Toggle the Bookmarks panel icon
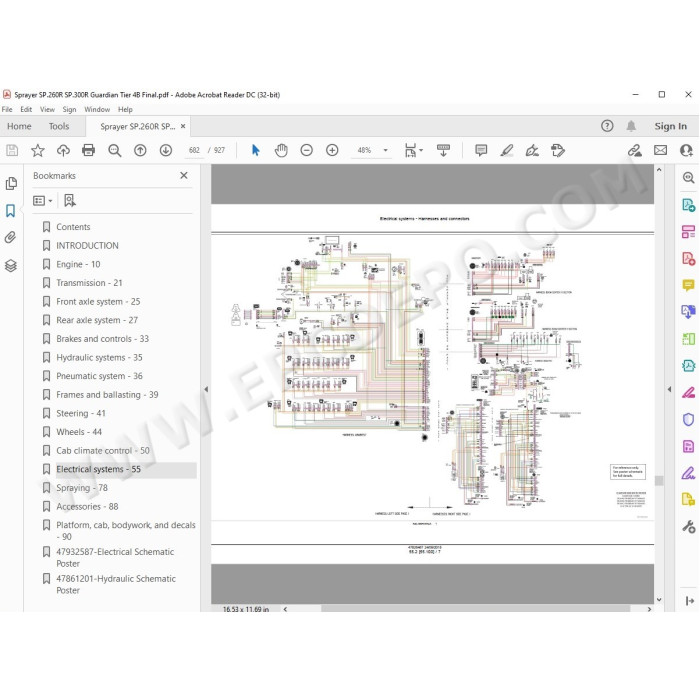 [x=11, y=211]
